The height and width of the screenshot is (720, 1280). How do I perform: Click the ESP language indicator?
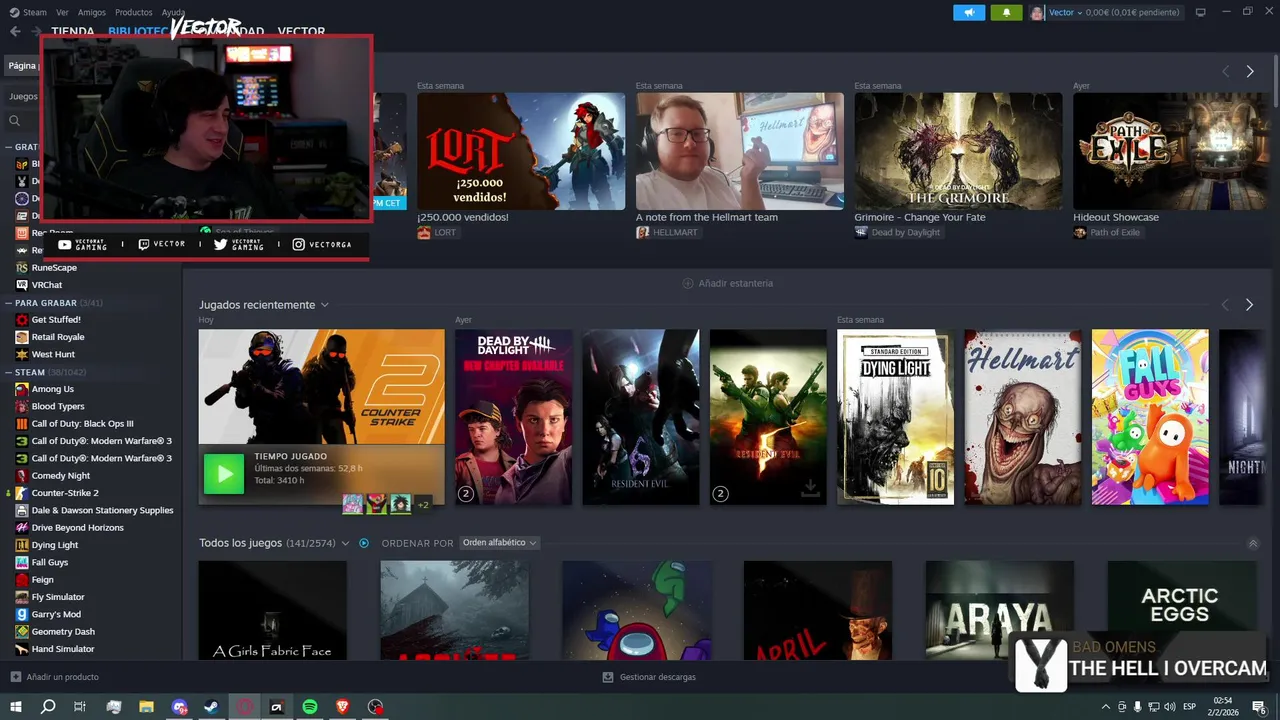tap(1190, 707)
